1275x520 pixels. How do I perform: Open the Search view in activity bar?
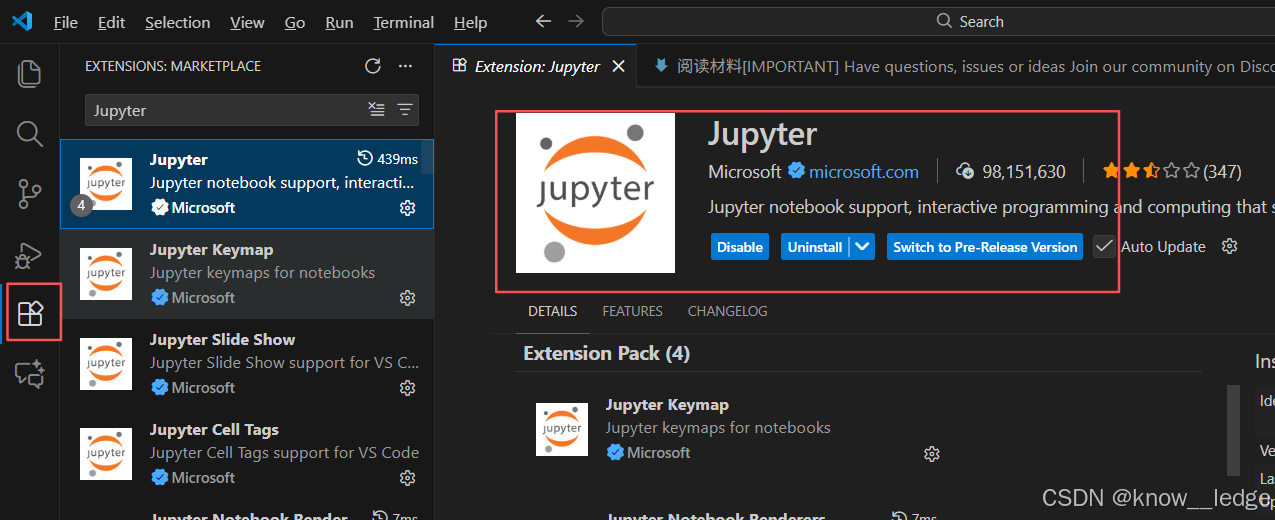[x=30, y=133]
